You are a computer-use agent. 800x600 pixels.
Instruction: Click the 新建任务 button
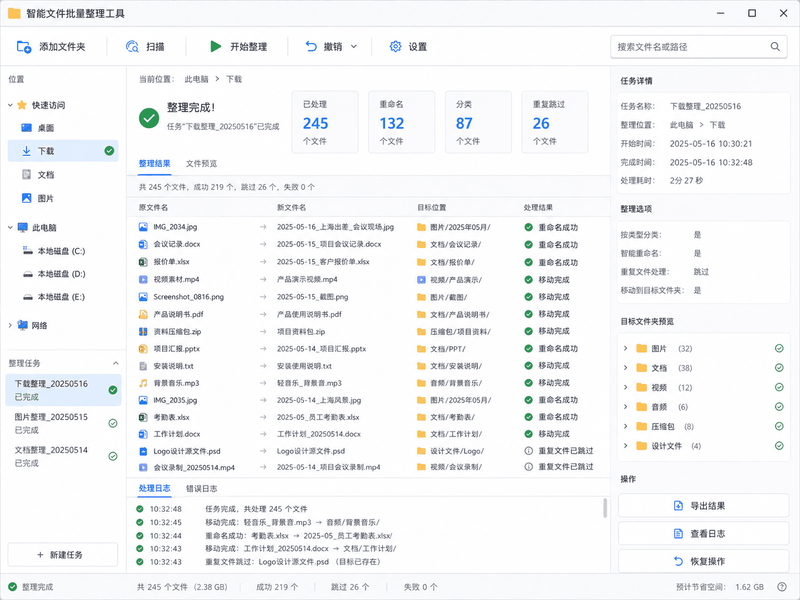pos(63,555)
